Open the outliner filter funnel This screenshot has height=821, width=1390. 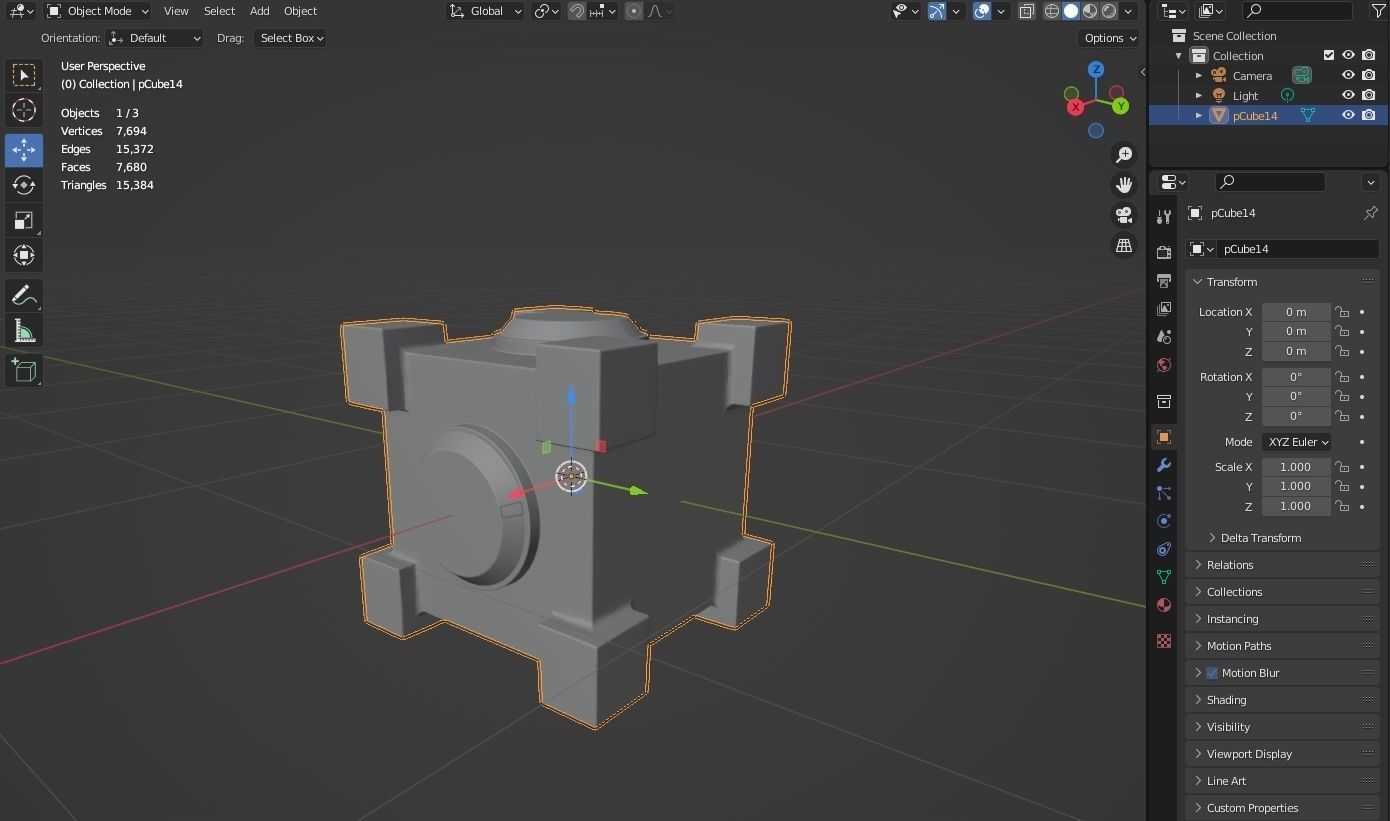(x=1378, y=11)
